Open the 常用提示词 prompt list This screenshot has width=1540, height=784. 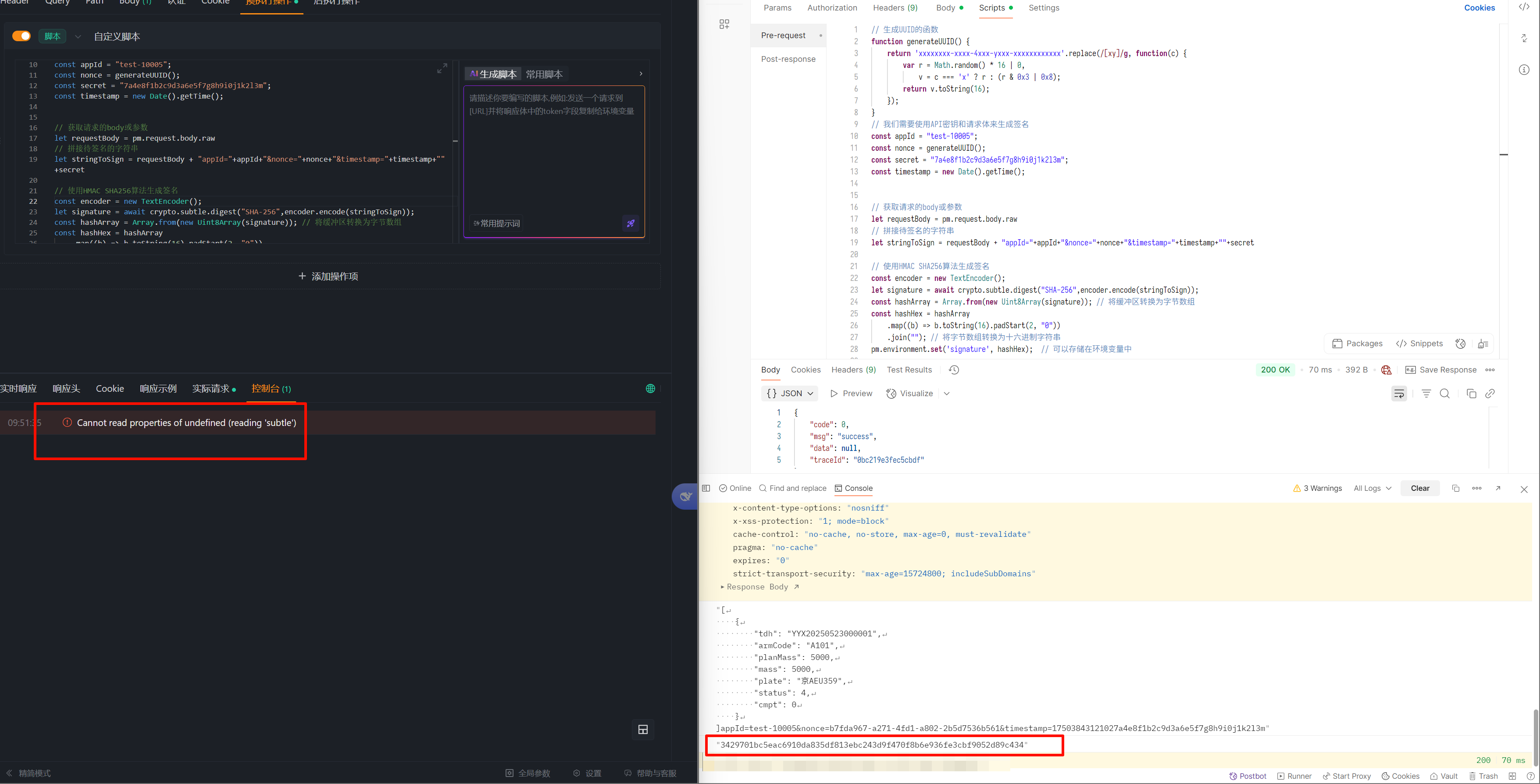click(496, 223)
